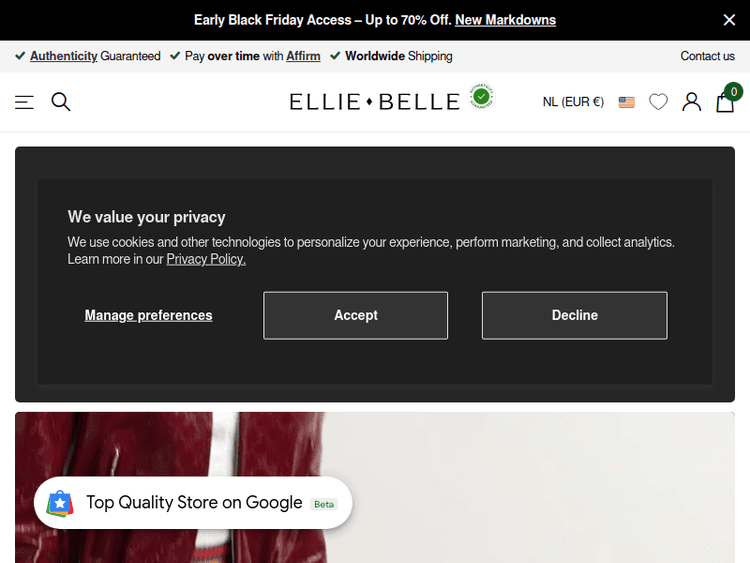This screenshot has width=750, height=563.
Task: Decline cookies in the privacy dialog
Action: pyautogui.click(x=574, y=315)
